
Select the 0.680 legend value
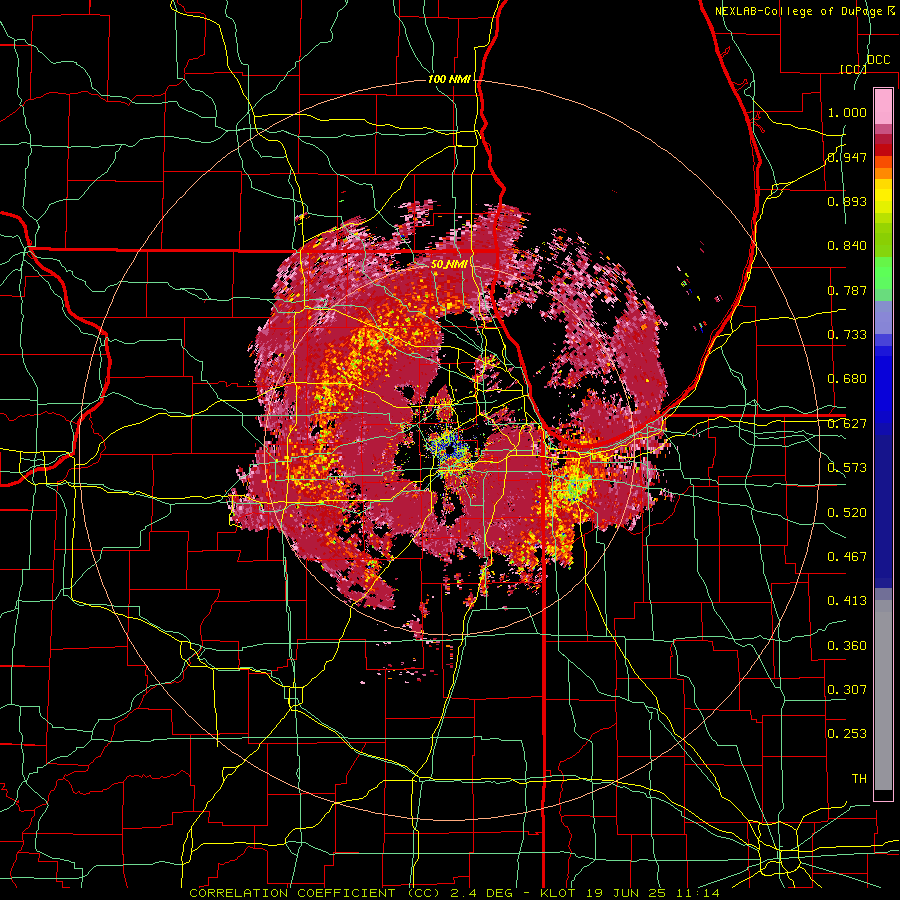(847, 379)
